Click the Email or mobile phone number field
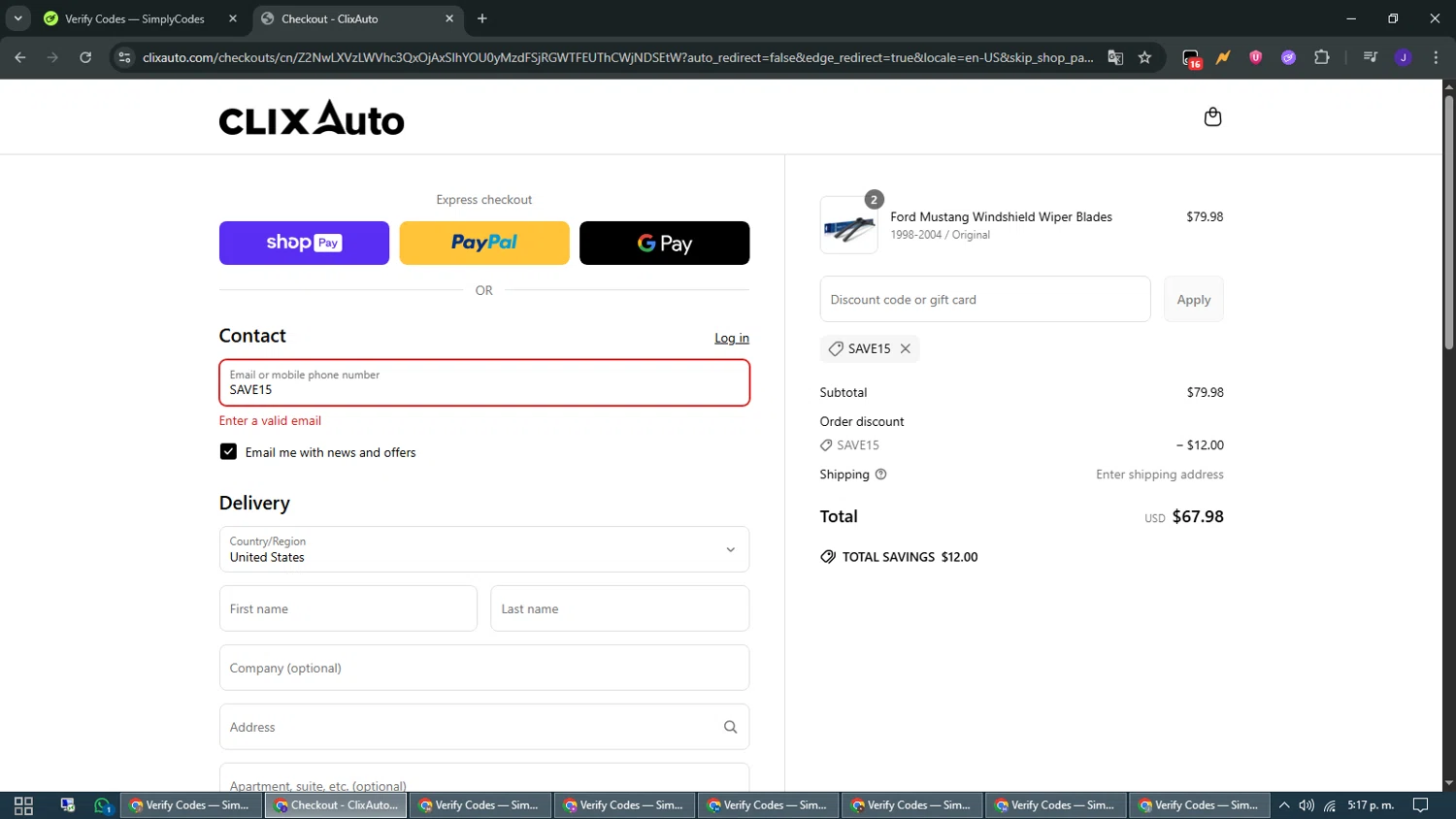The image size is (1456, 819). [484, 382]
